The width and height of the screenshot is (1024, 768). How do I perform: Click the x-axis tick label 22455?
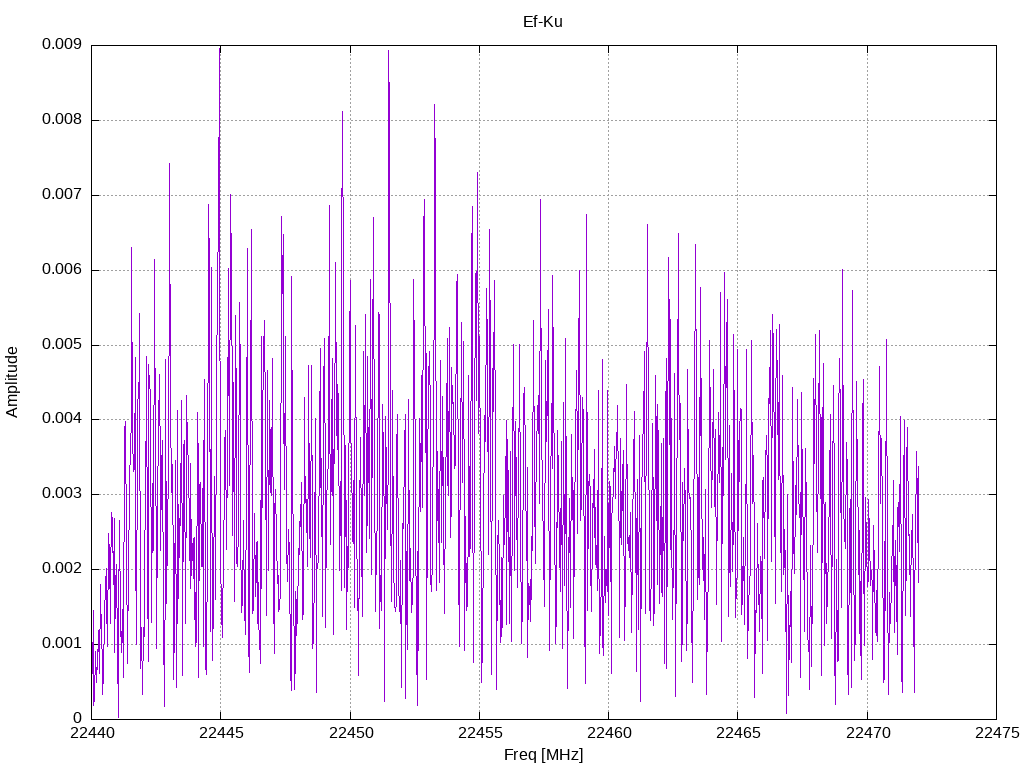480,733
